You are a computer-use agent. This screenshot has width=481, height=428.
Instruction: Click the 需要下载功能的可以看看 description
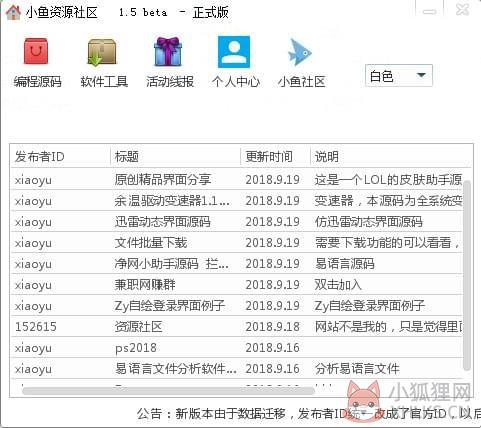click(x=387, y=243)
